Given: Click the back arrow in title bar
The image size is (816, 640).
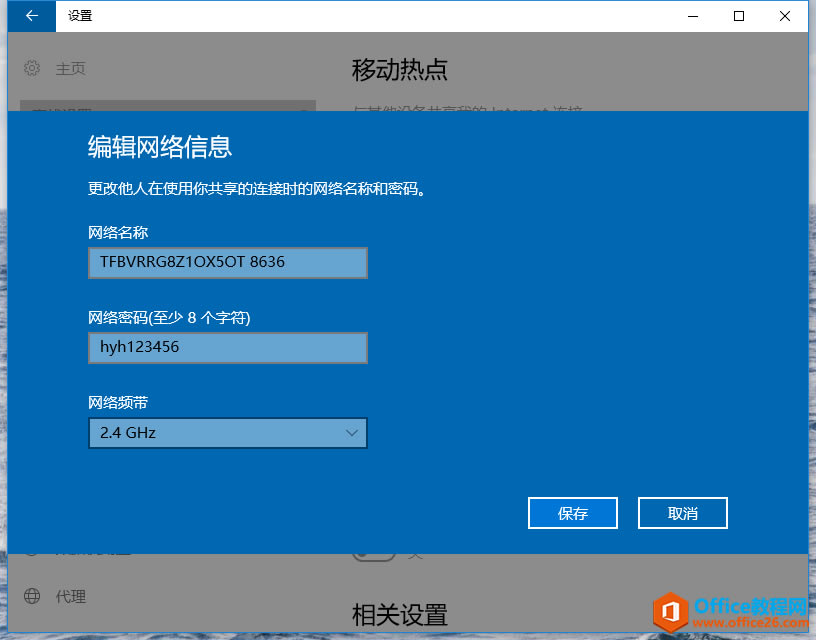Looking at the screenshot, I should point(32,16).
